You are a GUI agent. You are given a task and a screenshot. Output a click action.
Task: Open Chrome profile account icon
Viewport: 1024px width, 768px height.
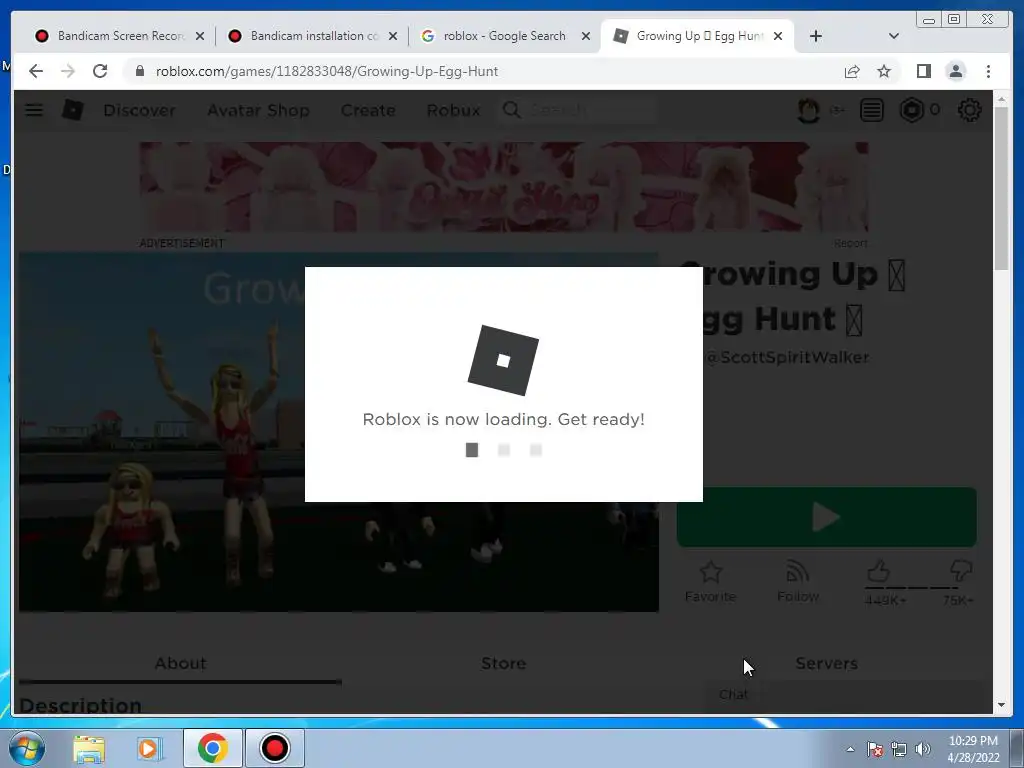(x=955, y=71)
